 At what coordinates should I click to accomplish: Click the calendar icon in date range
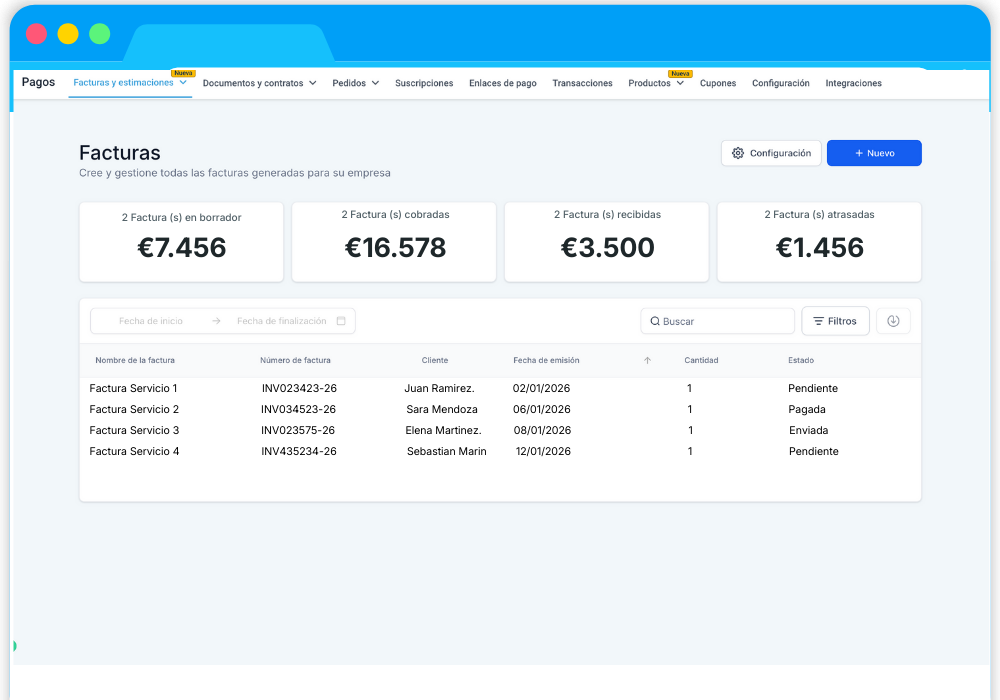[341, 321]
